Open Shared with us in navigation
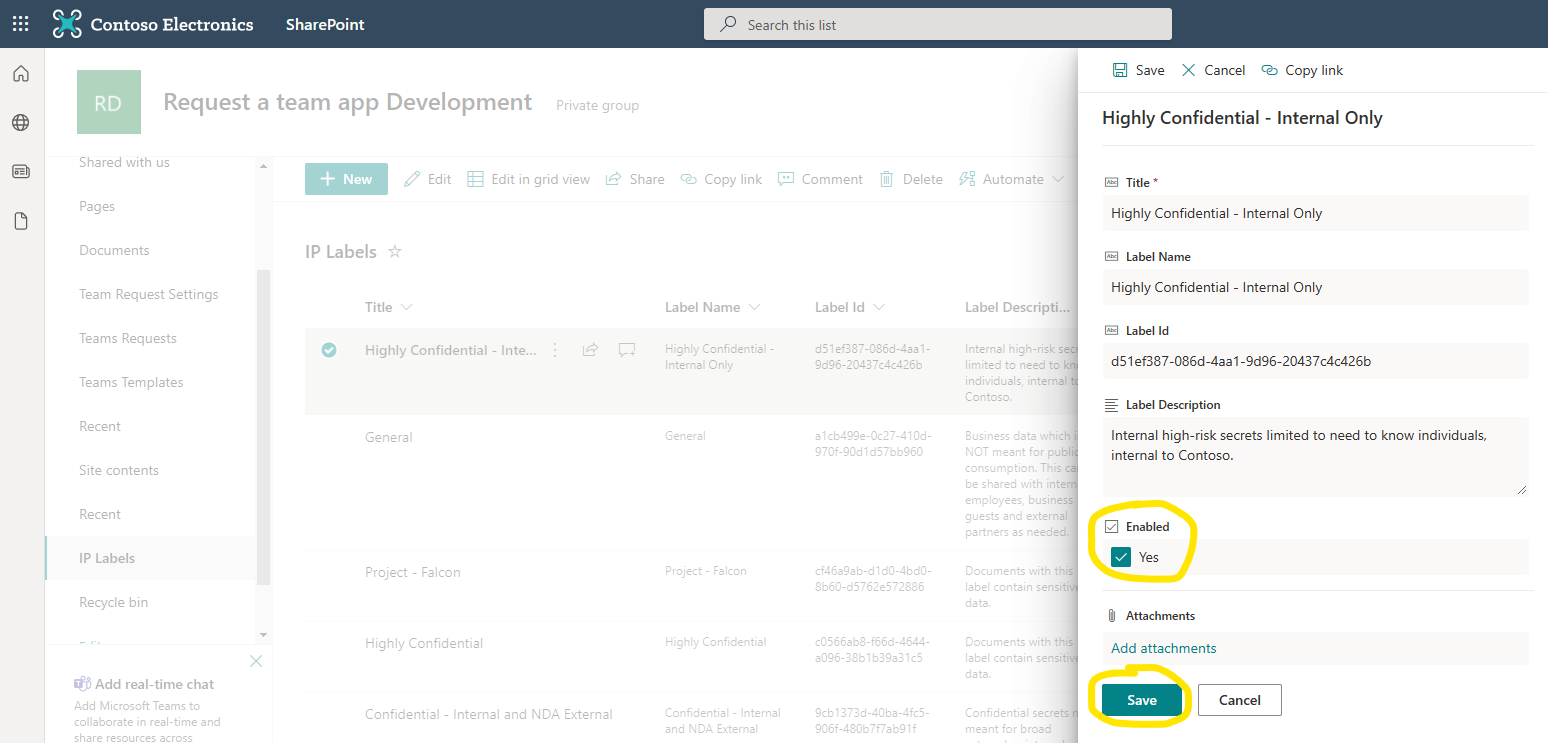This screenshot has width=1548, height=743. coord(124,162)
